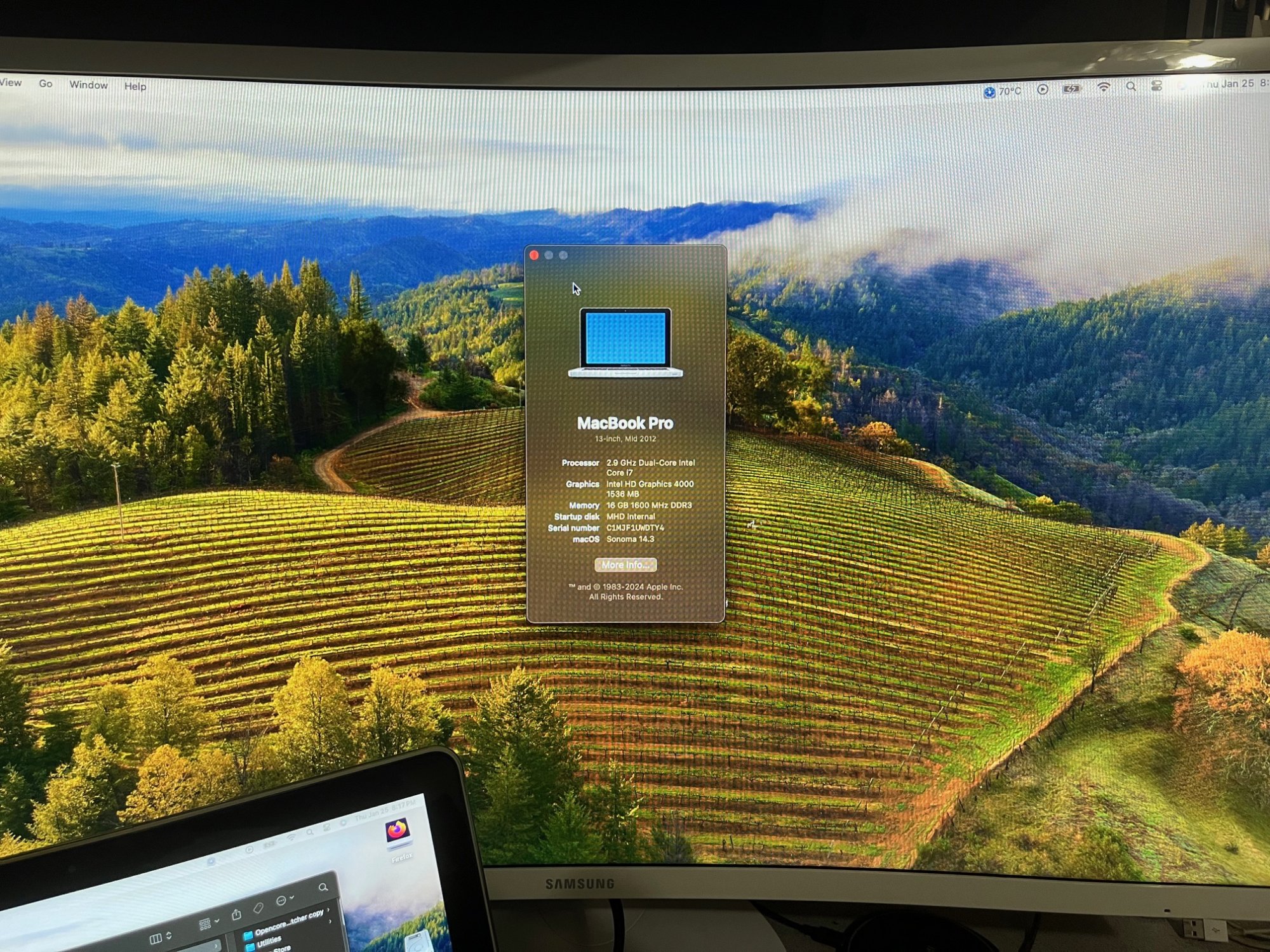Open the Window menu

(x=88, y=85)
